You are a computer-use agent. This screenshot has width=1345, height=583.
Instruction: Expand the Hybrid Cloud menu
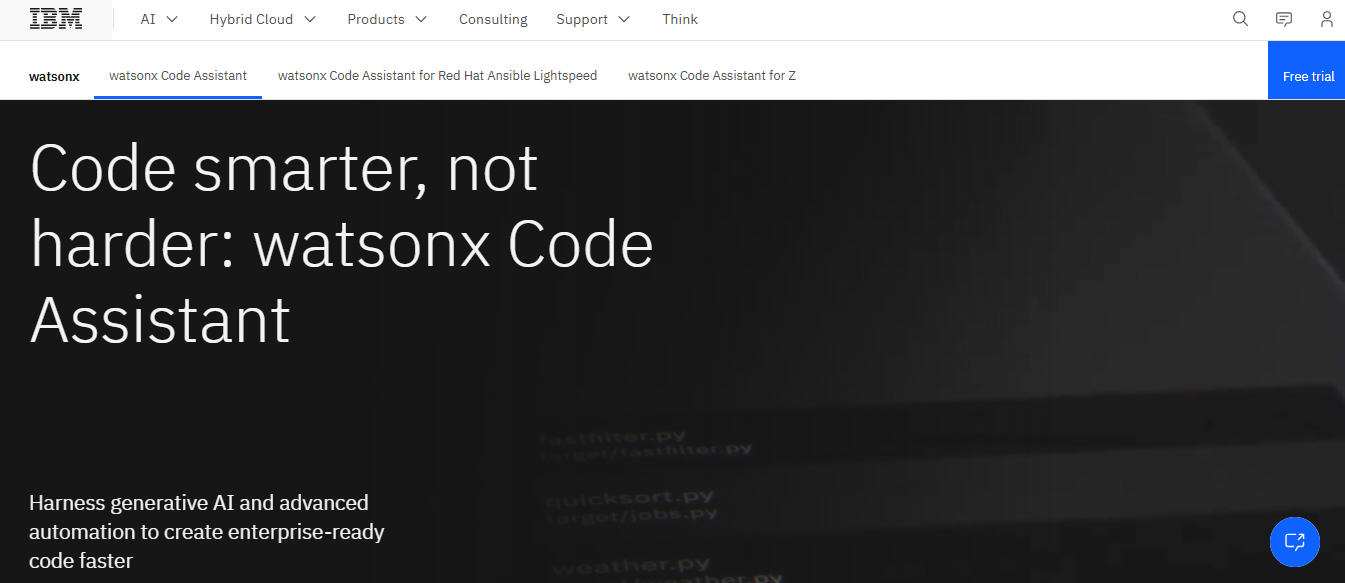click(x=263, y=19)
